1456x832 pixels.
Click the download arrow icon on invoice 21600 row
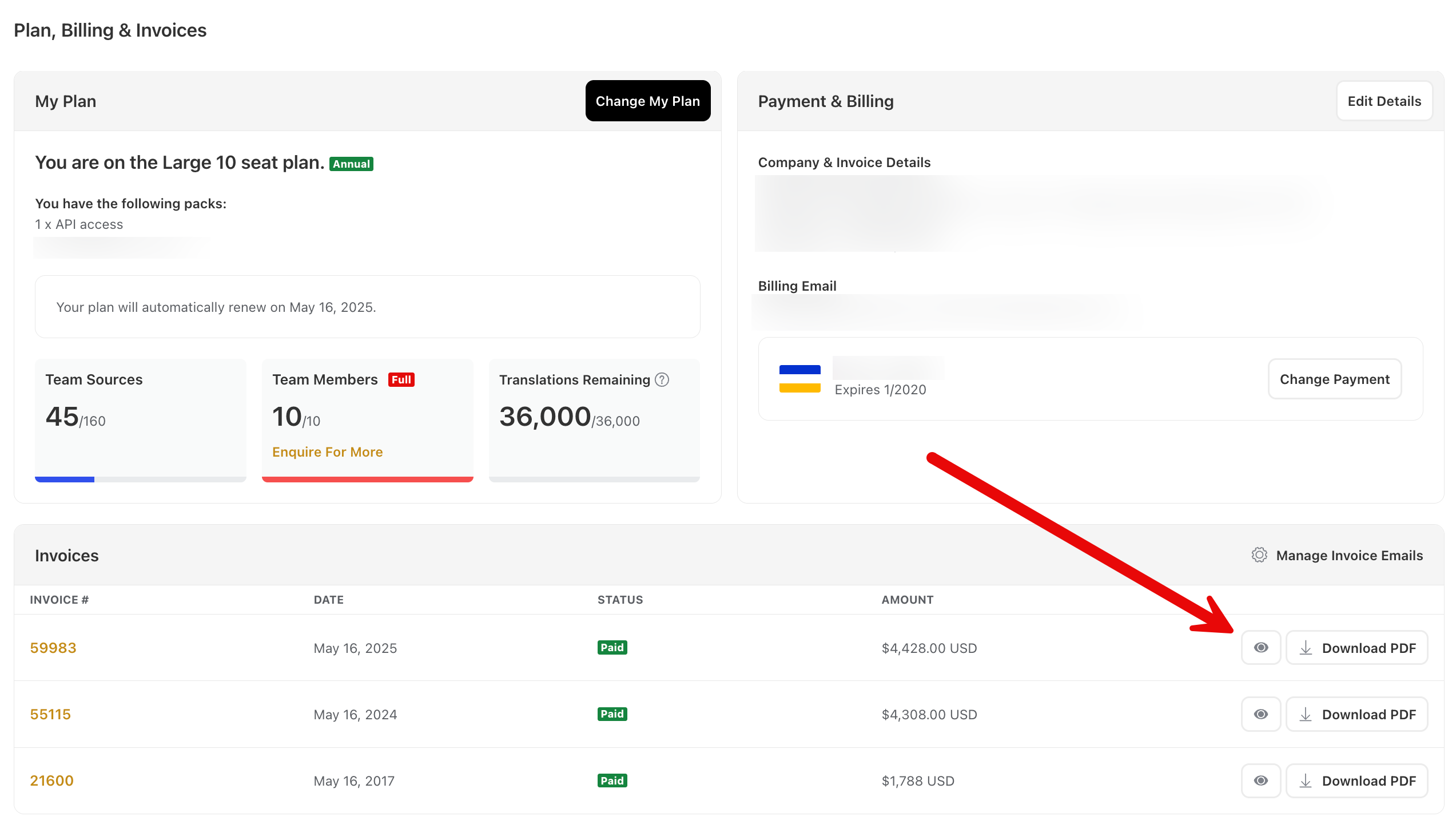pyautogui.click(x=1307, y=781)
